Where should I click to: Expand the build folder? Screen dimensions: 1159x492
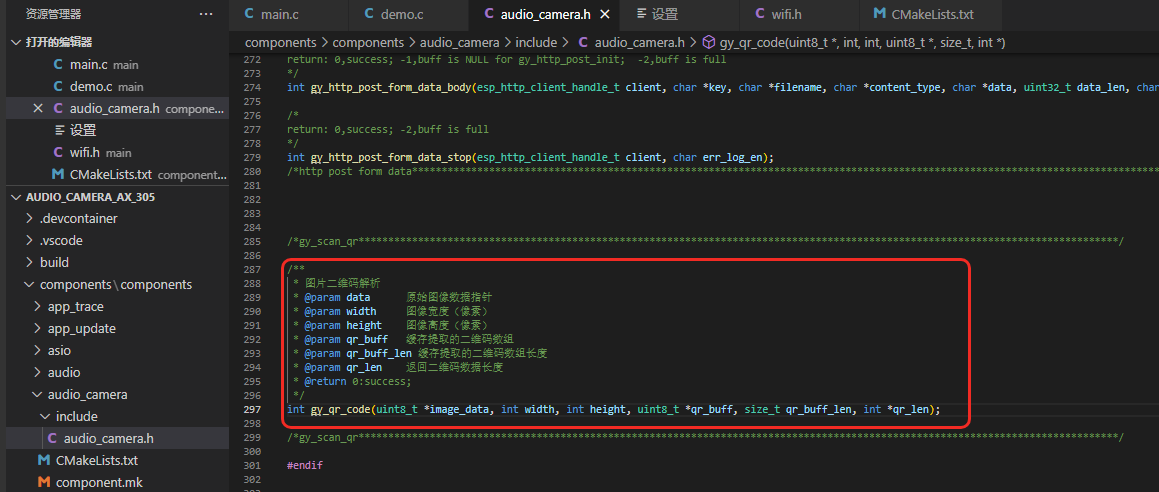pos(30,262)
